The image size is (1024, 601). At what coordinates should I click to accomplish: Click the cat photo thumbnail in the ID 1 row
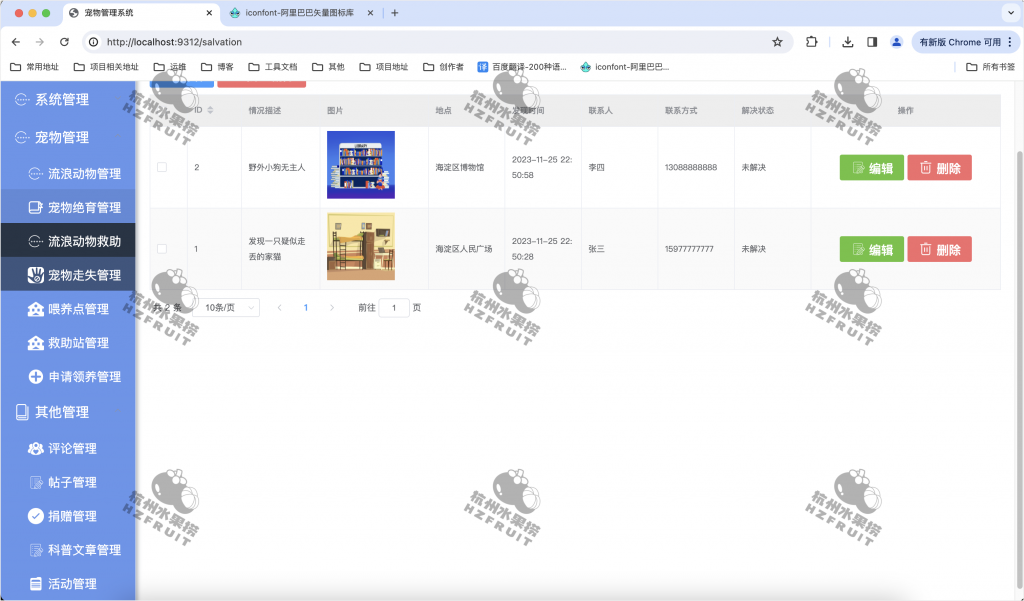(x=361, y=245)
